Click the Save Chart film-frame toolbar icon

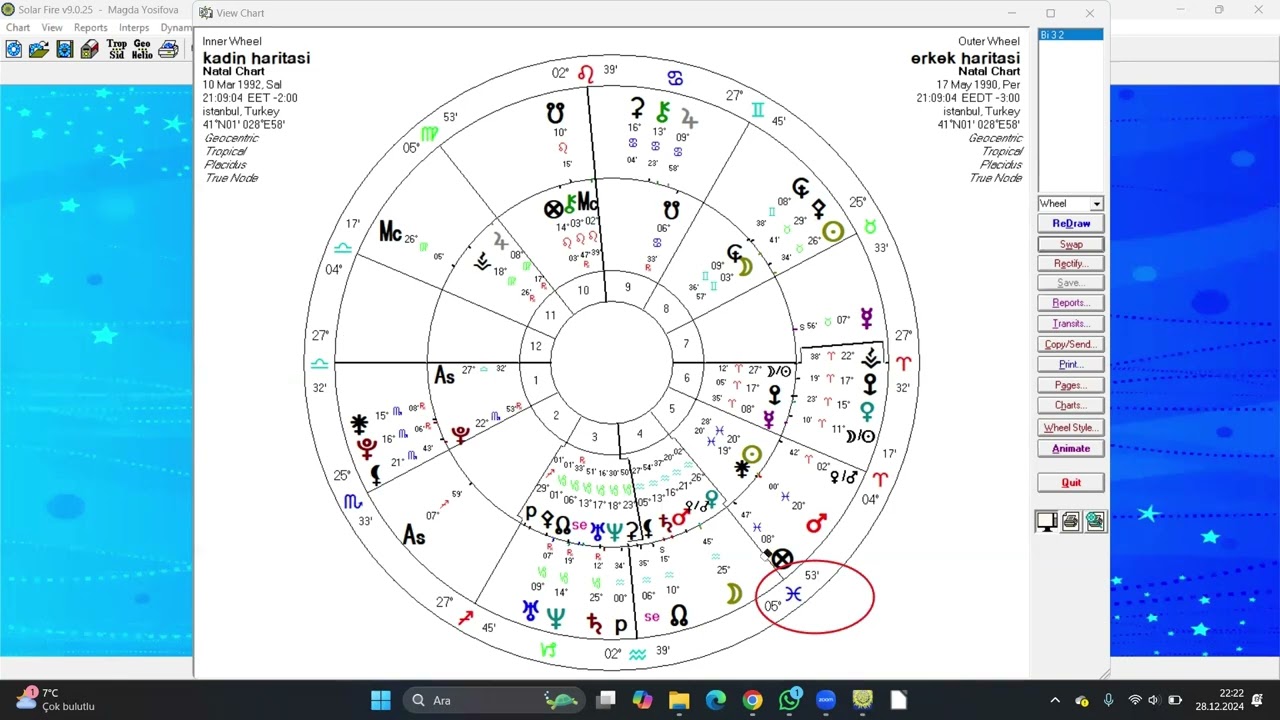pos(65,49)
